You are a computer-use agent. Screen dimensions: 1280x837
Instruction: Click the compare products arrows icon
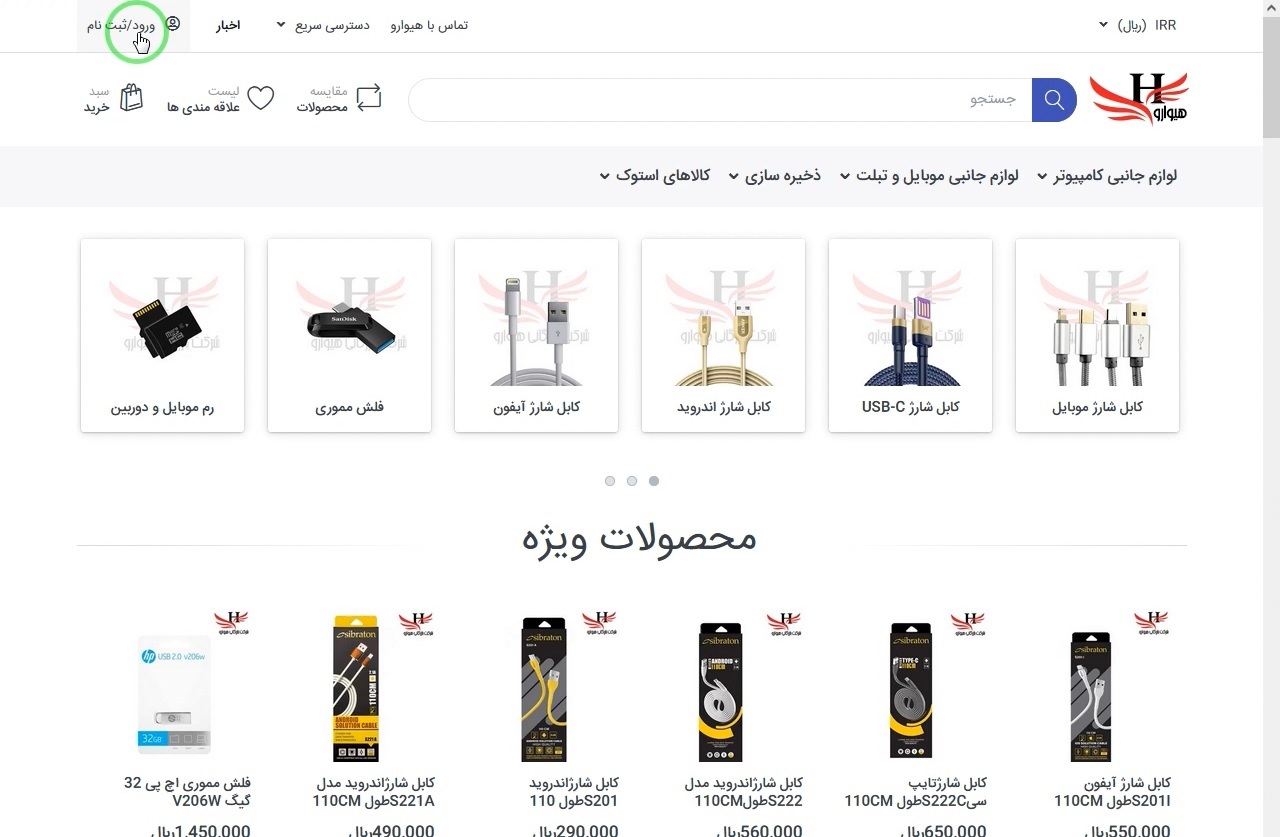pyautogui.click(x=369, y=98)
